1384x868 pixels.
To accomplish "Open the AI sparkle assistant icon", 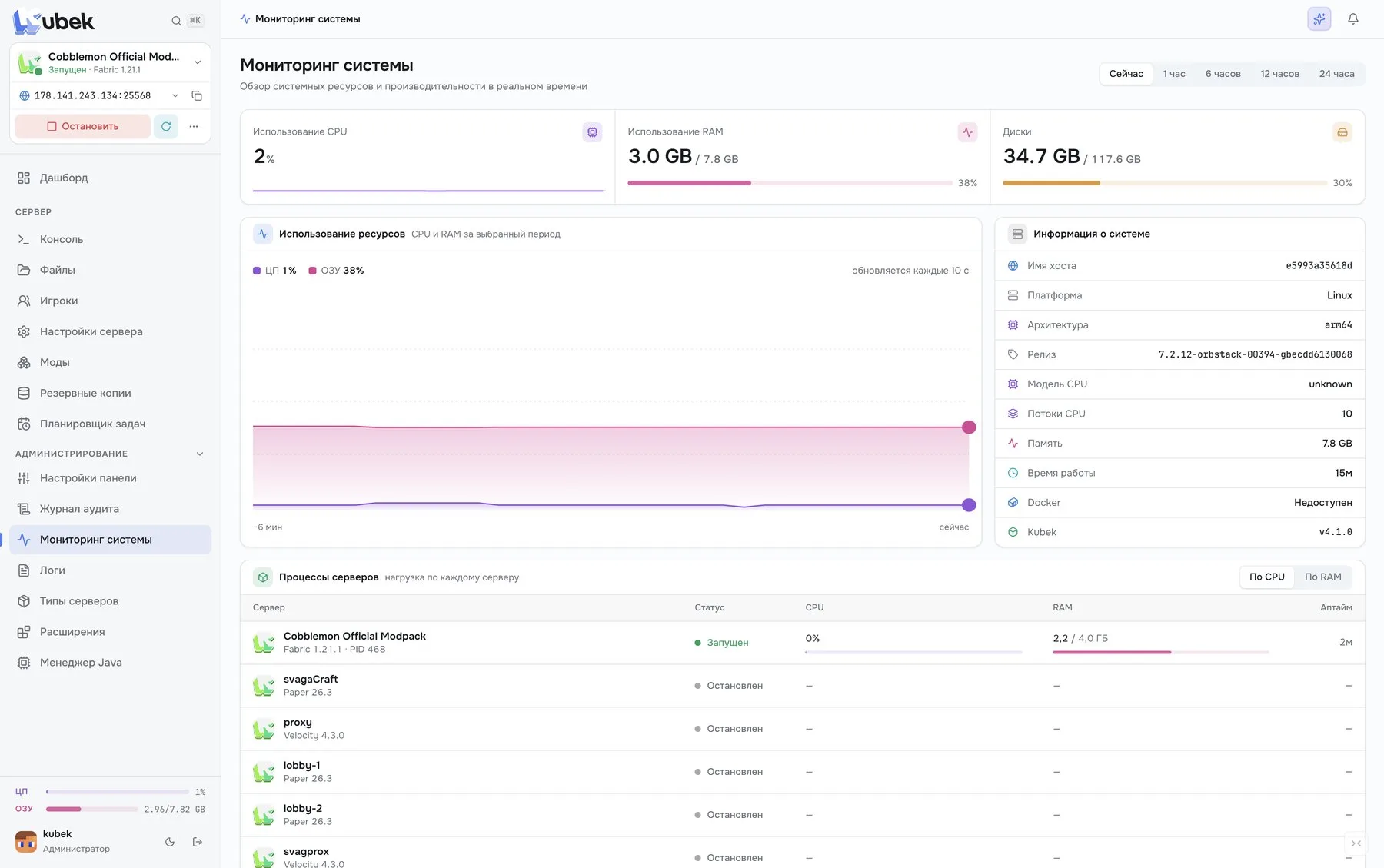I will click(x=1319, y=19).
